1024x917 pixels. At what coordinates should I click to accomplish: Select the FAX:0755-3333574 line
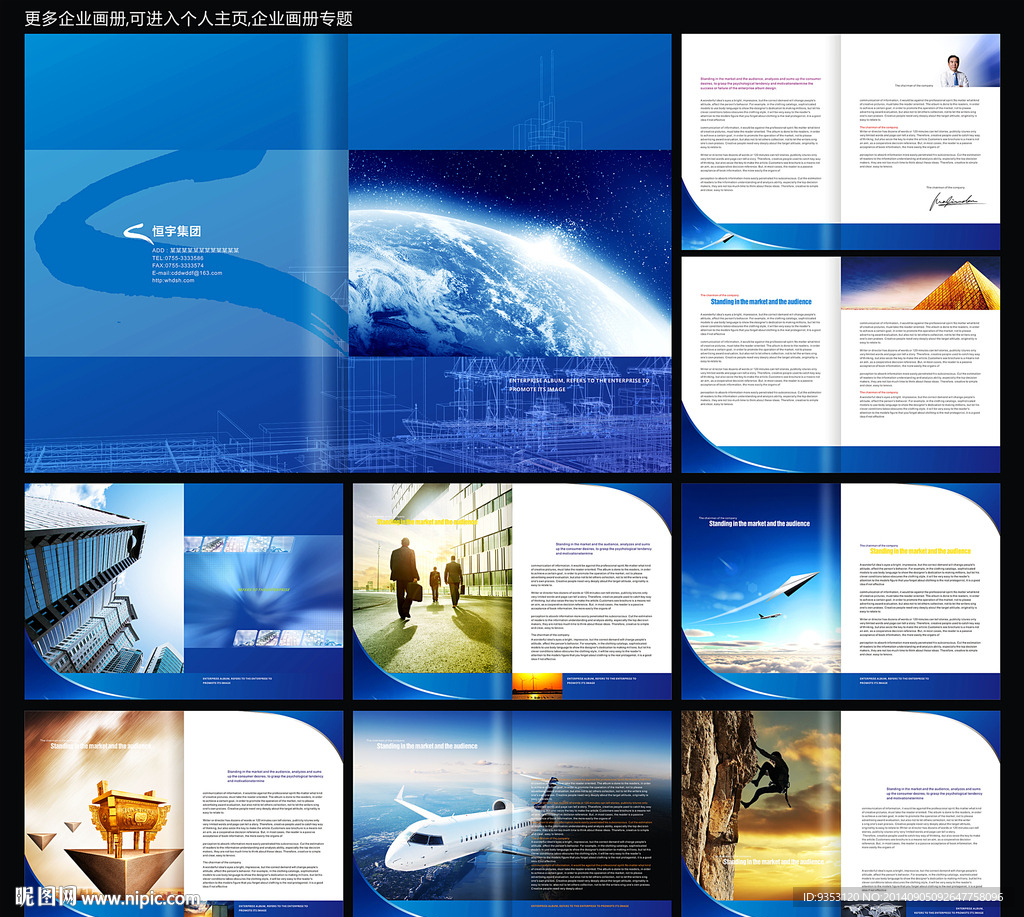(178, 266)
